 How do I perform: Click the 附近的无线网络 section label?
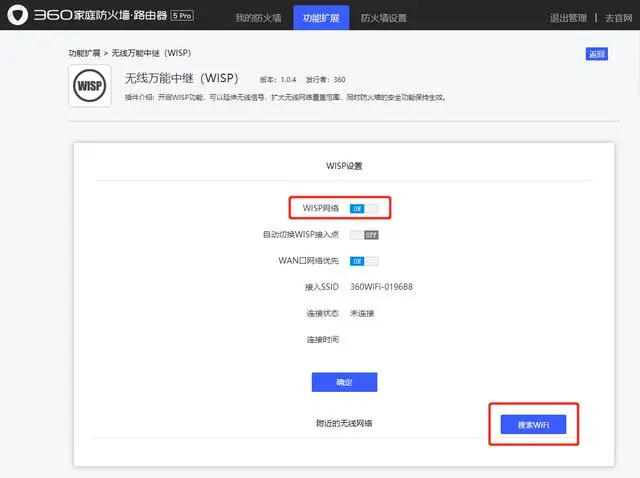(343, 424)
